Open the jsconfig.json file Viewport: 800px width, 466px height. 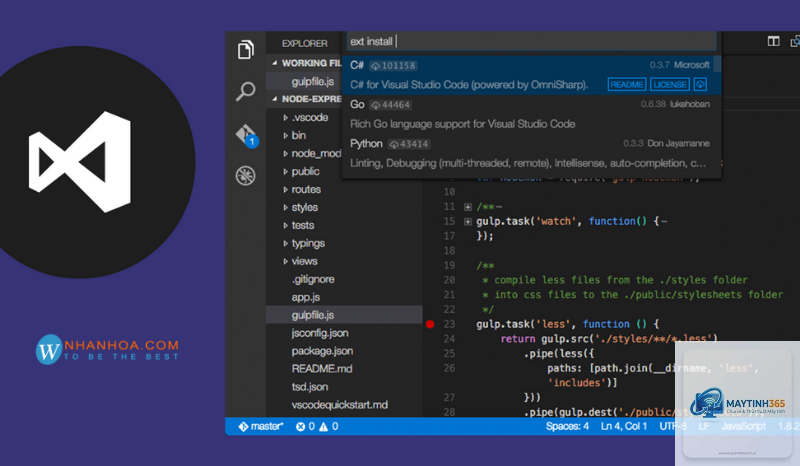pos(320,333)
